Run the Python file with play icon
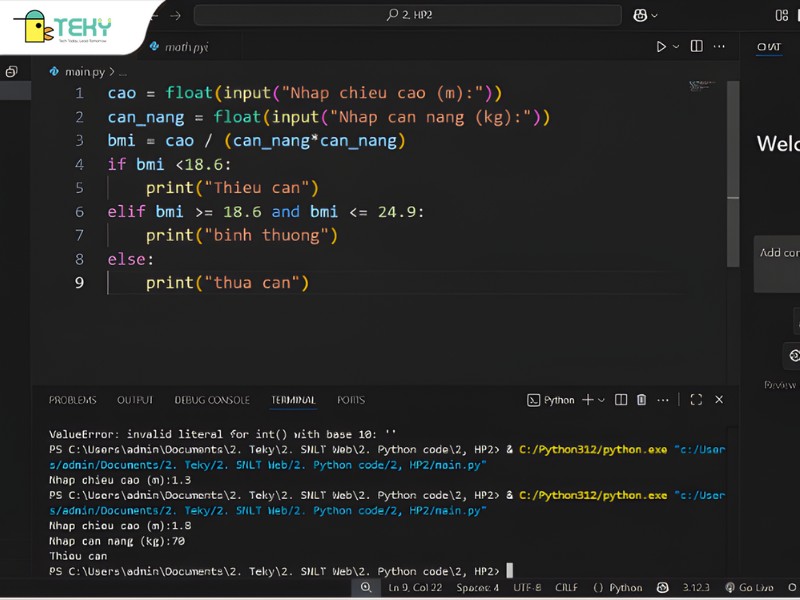The height and width of the screenshot is (600, 800). (x=660, y=47)
